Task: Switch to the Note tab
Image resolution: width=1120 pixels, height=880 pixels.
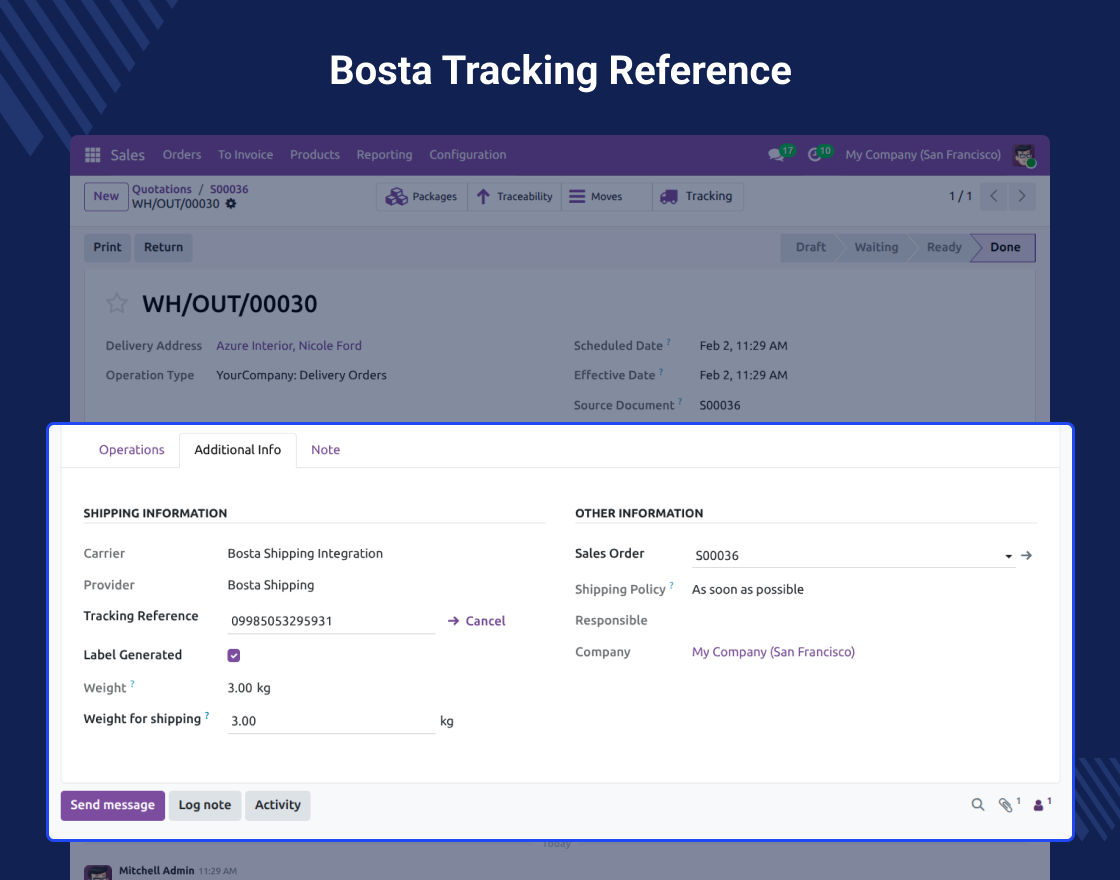Action: coord(325,450)
